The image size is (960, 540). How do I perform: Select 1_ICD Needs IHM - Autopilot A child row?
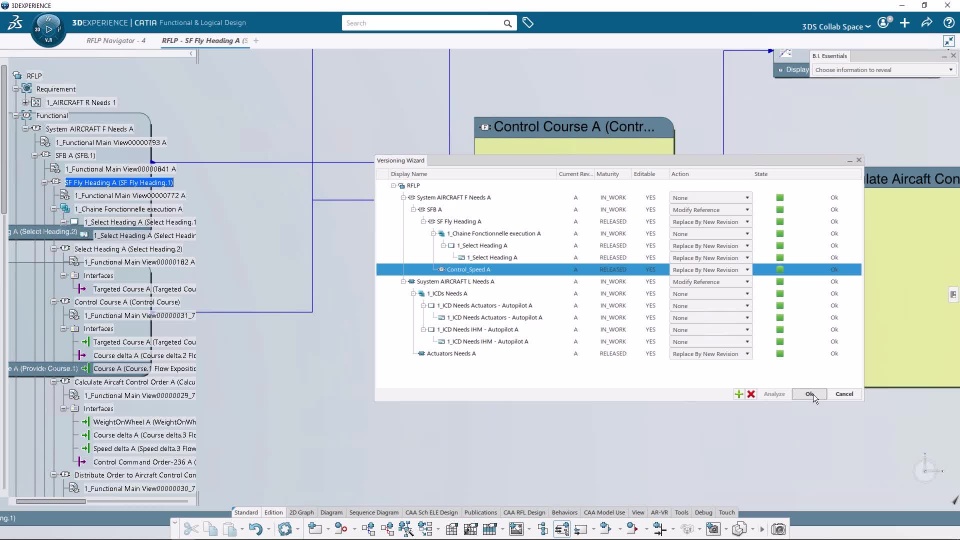tap(487, 342)
